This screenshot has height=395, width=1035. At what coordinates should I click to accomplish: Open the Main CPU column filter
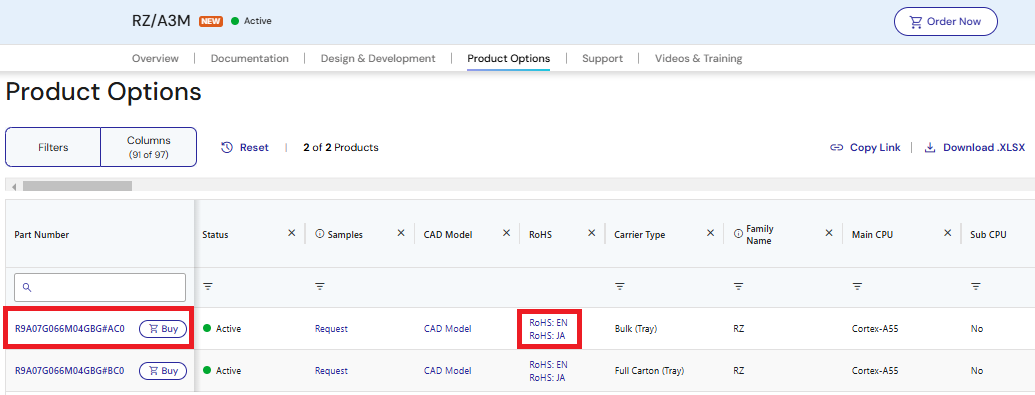(857, 287)
